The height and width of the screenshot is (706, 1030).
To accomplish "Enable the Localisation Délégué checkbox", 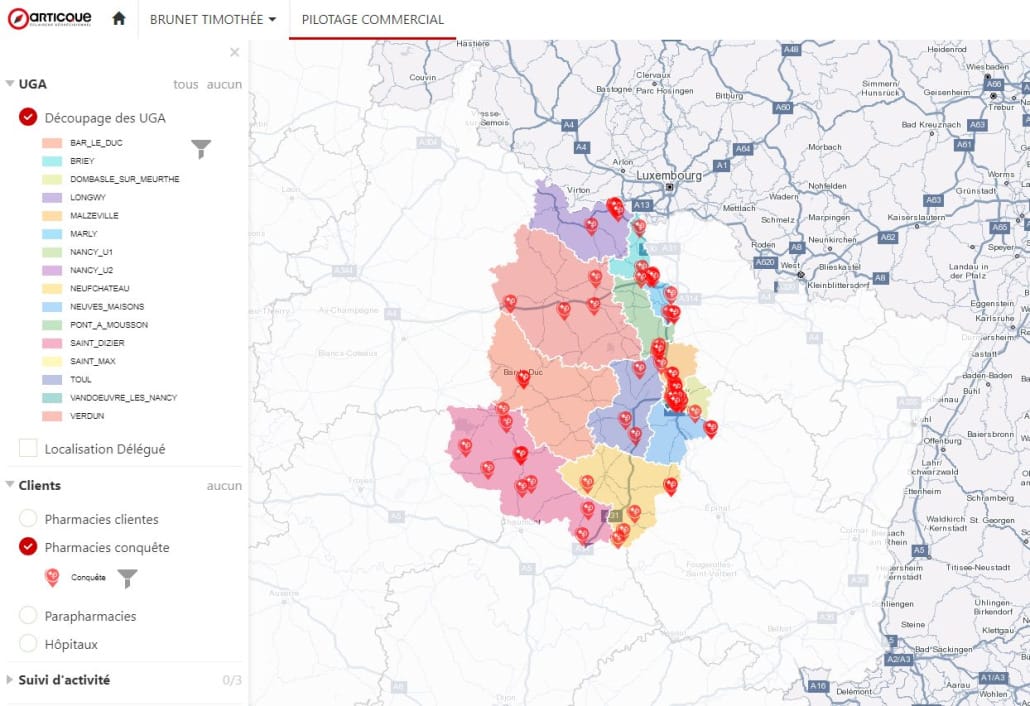I will point(28,449).
